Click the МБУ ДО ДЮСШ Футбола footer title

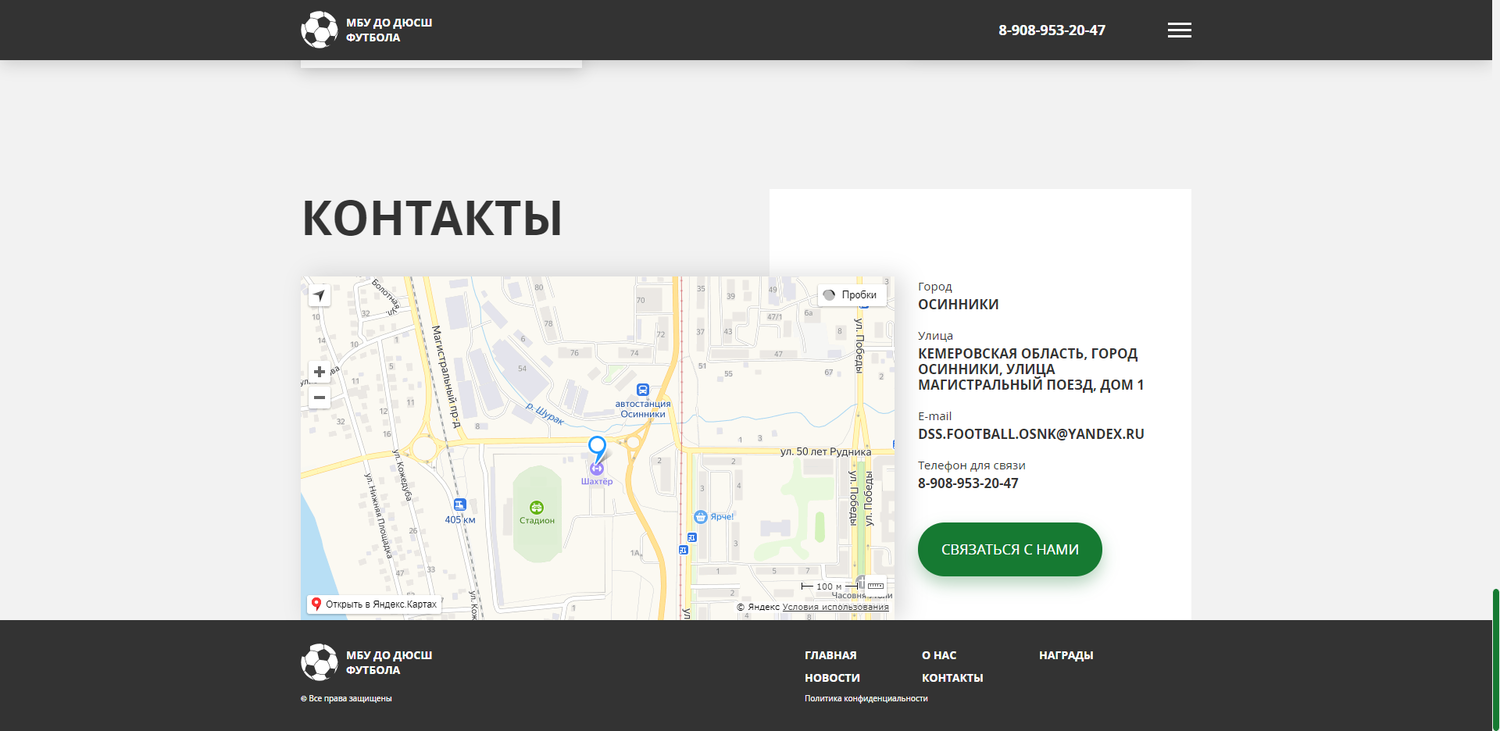[x=389, y=662]
